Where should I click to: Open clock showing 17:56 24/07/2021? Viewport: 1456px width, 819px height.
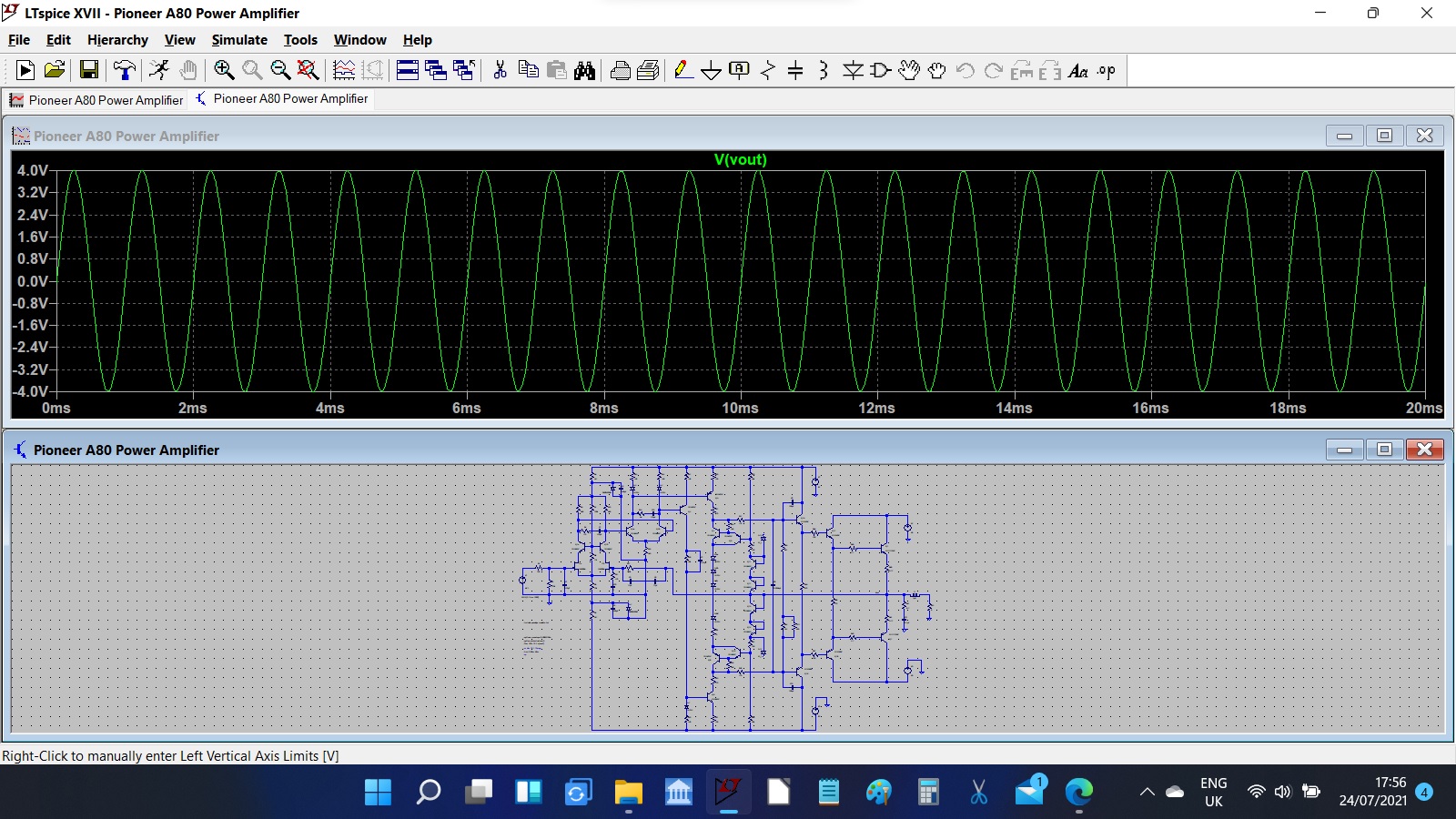(1373, 792)
